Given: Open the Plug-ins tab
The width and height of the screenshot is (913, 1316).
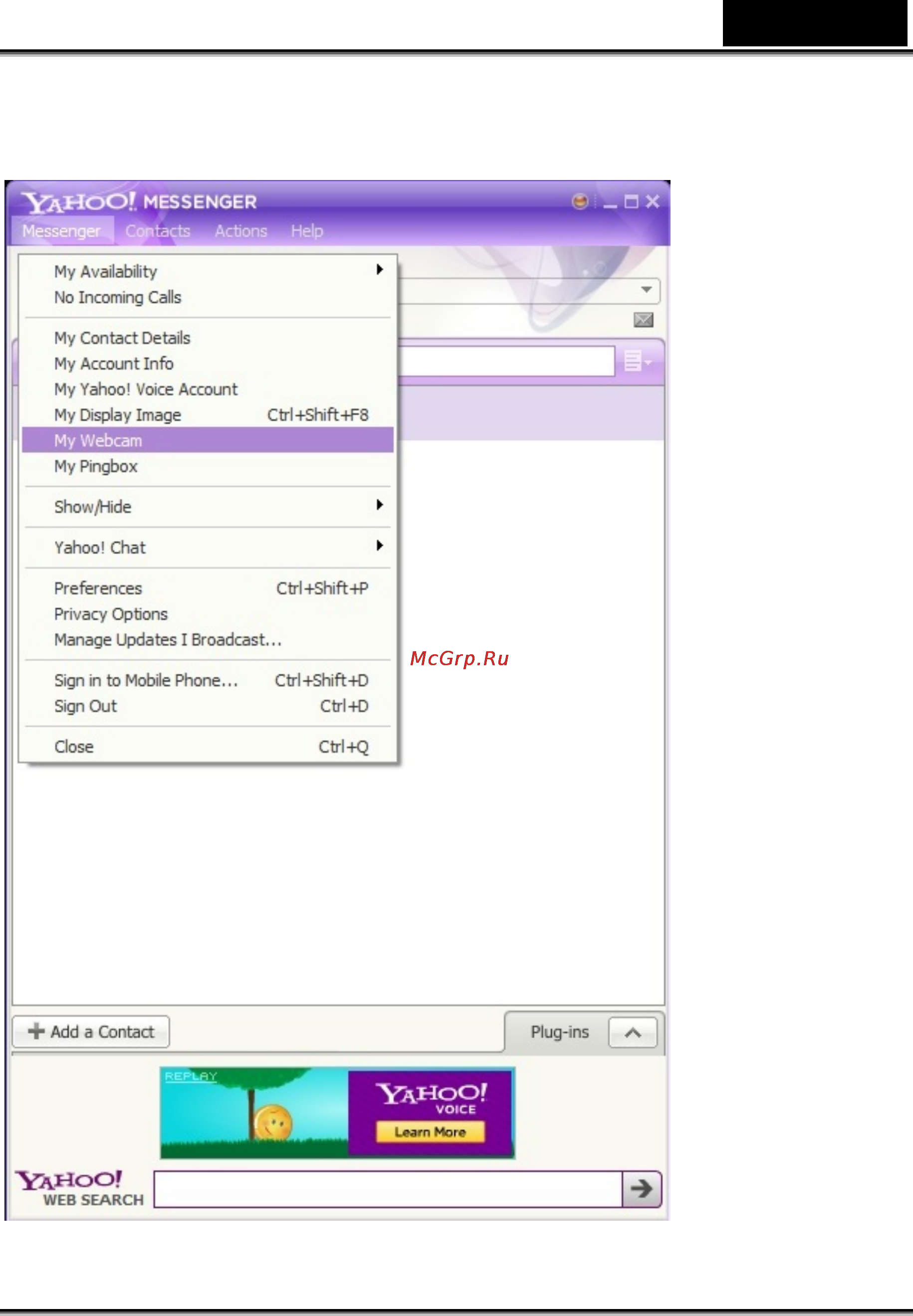Looking at the screenshot, I should tap(559, 1031).
